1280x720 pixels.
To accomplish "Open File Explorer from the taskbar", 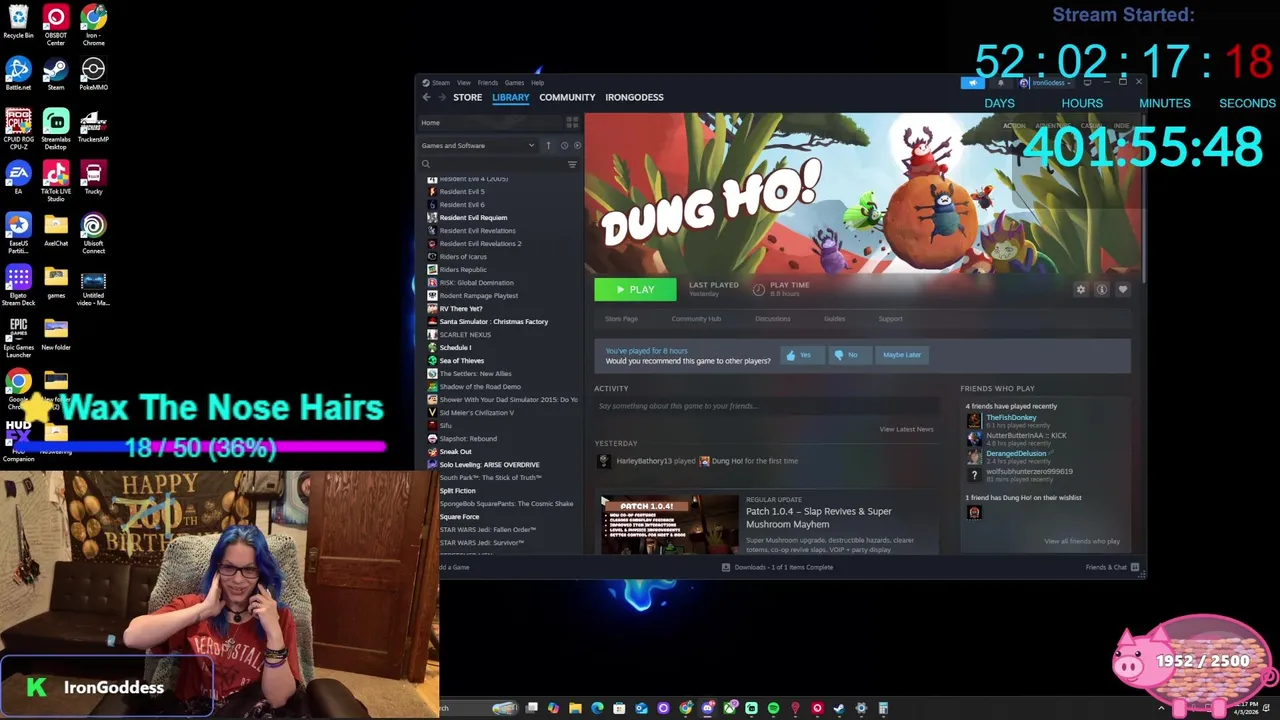I will tap(575, 708).
